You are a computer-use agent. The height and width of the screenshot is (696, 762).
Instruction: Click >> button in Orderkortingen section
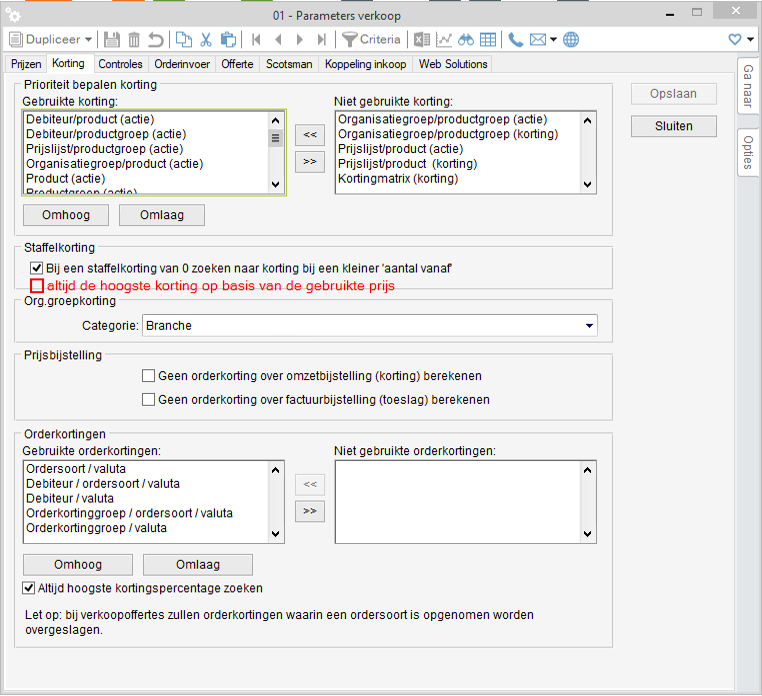[x=310, y=511]
